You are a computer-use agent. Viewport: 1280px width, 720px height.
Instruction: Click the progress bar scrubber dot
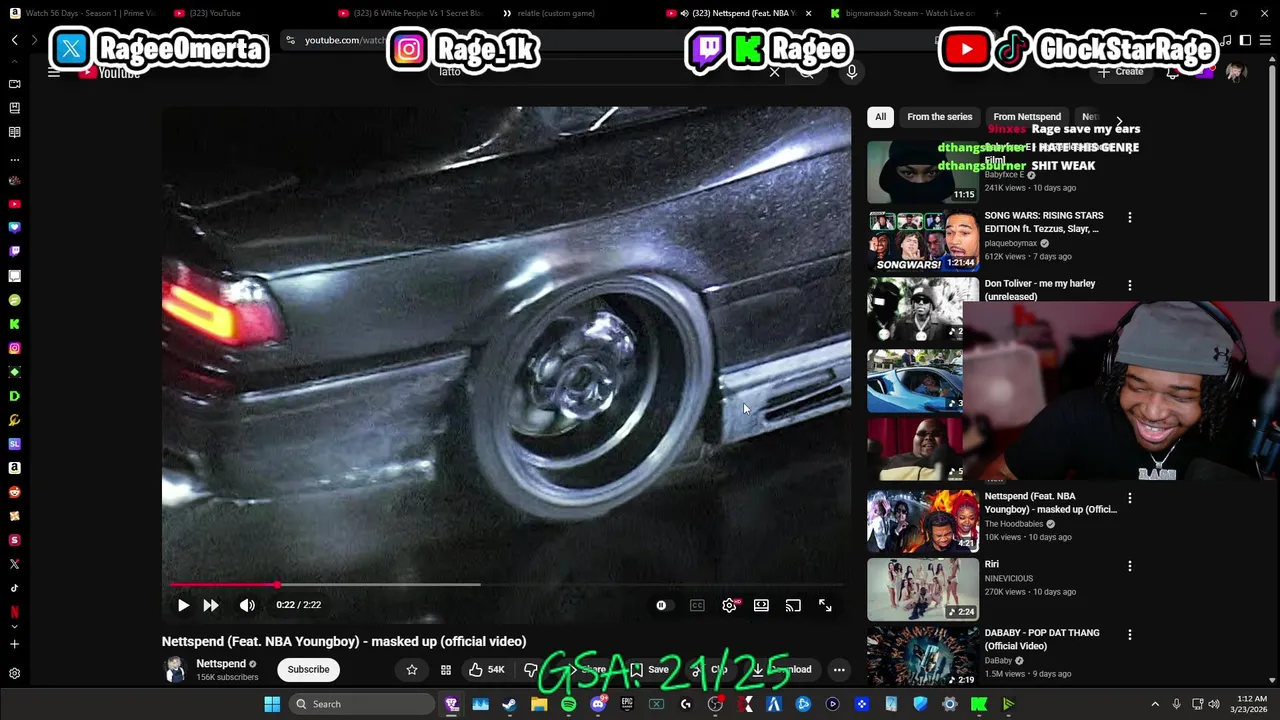pyautogui.click(x=277, y=584)
